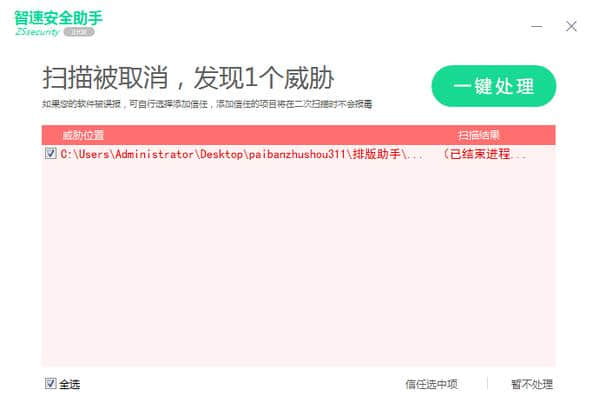Click the 扫描被取消，发现1个威胁 heading
The width and height of the screenshot is (599, 410).
(x=188, y=78)
